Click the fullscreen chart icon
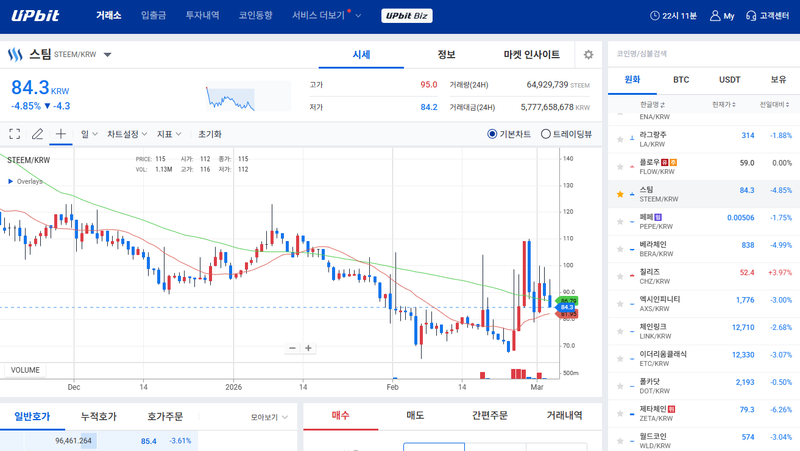The width and height of the screenshot is (800, 451). [15, 134]
